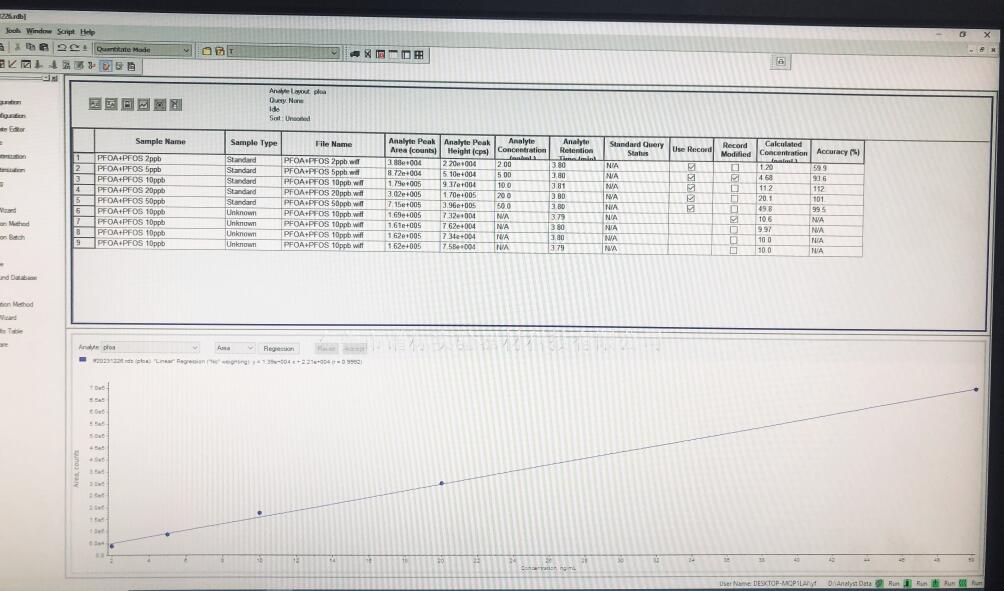Click the first icon in the results table toolbar

[x=95, y=103]
